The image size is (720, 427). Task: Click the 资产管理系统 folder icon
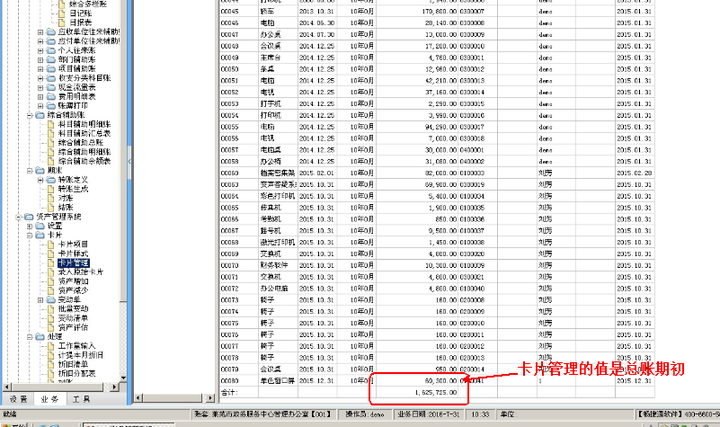[x=29, y=216]
